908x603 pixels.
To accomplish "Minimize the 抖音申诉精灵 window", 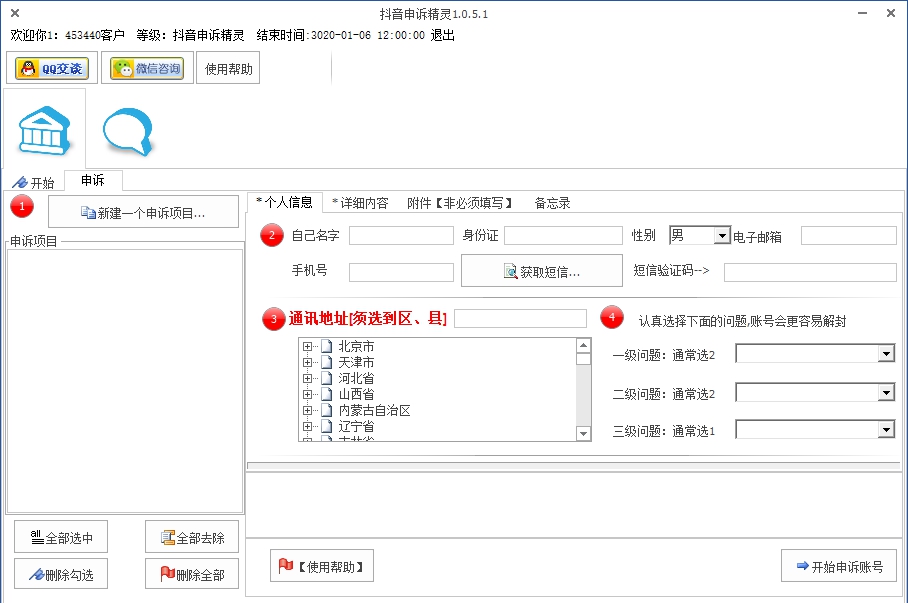I will [x=862, y=13].
